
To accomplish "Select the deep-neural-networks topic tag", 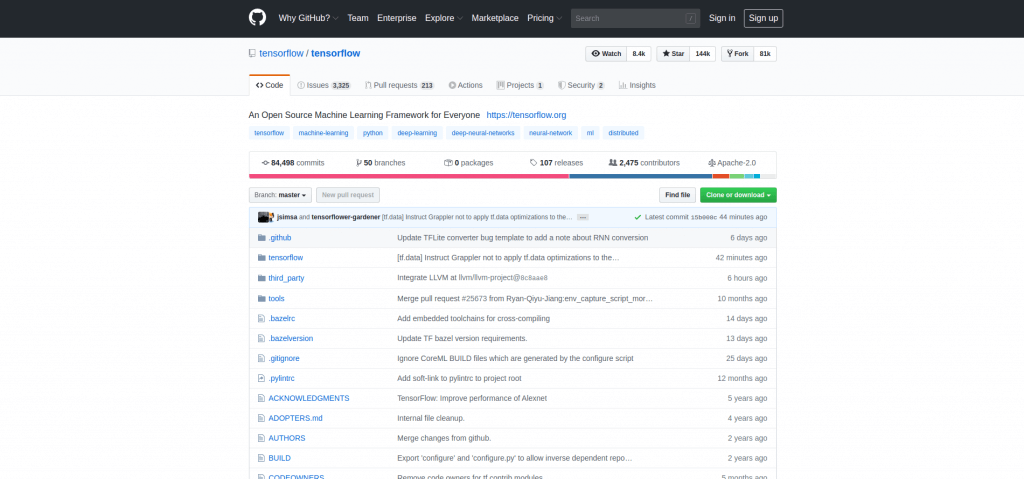I will [x=483, y=133].
